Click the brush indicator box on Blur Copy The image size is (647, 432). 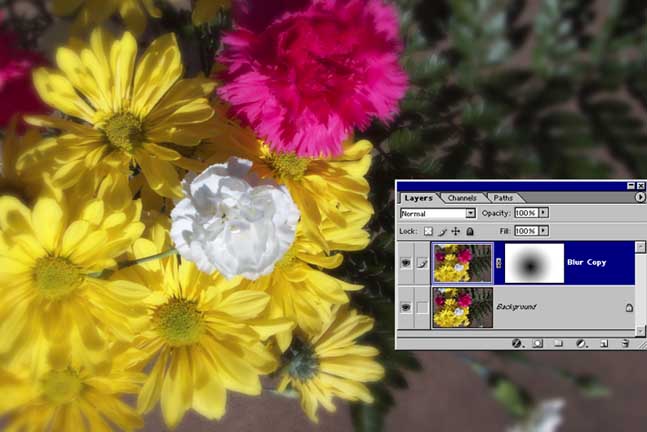click(422, 263)
